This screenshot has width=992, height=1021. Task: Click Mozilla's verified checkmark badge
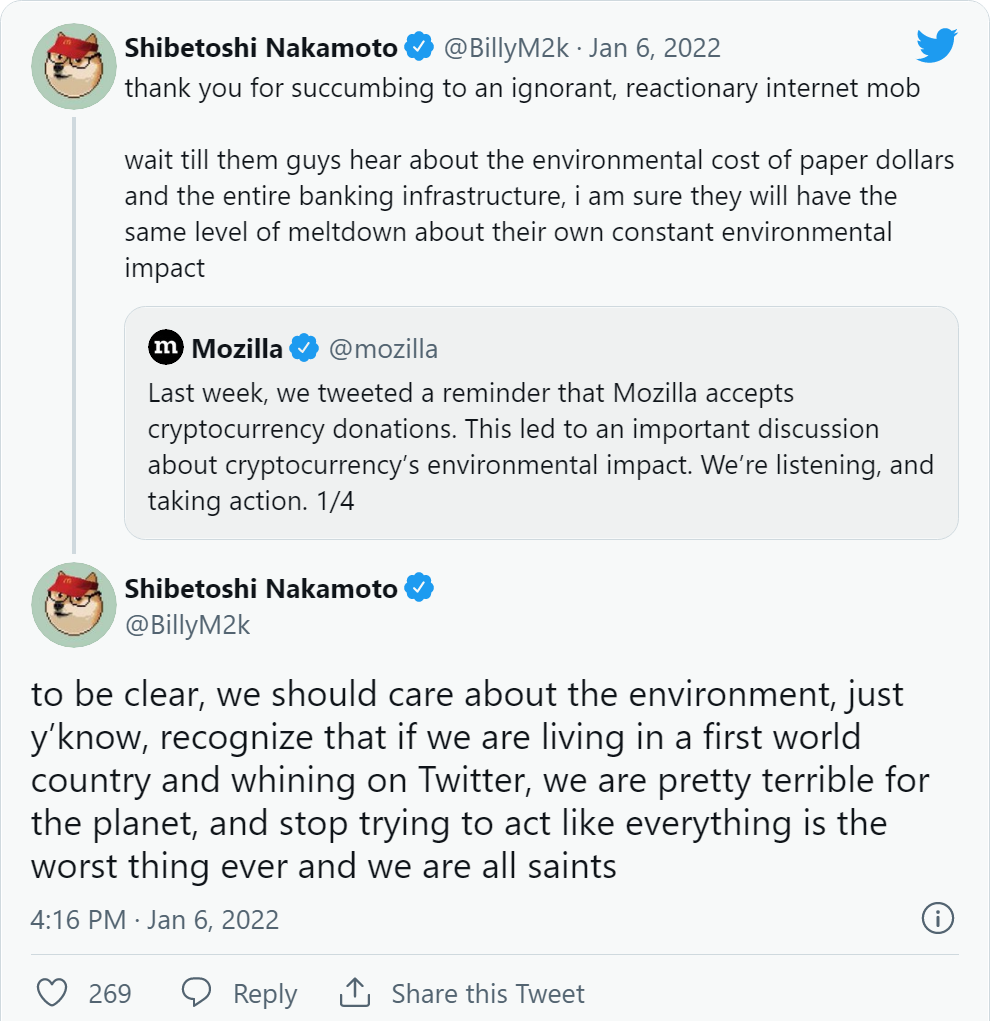[x=304, y=348]
